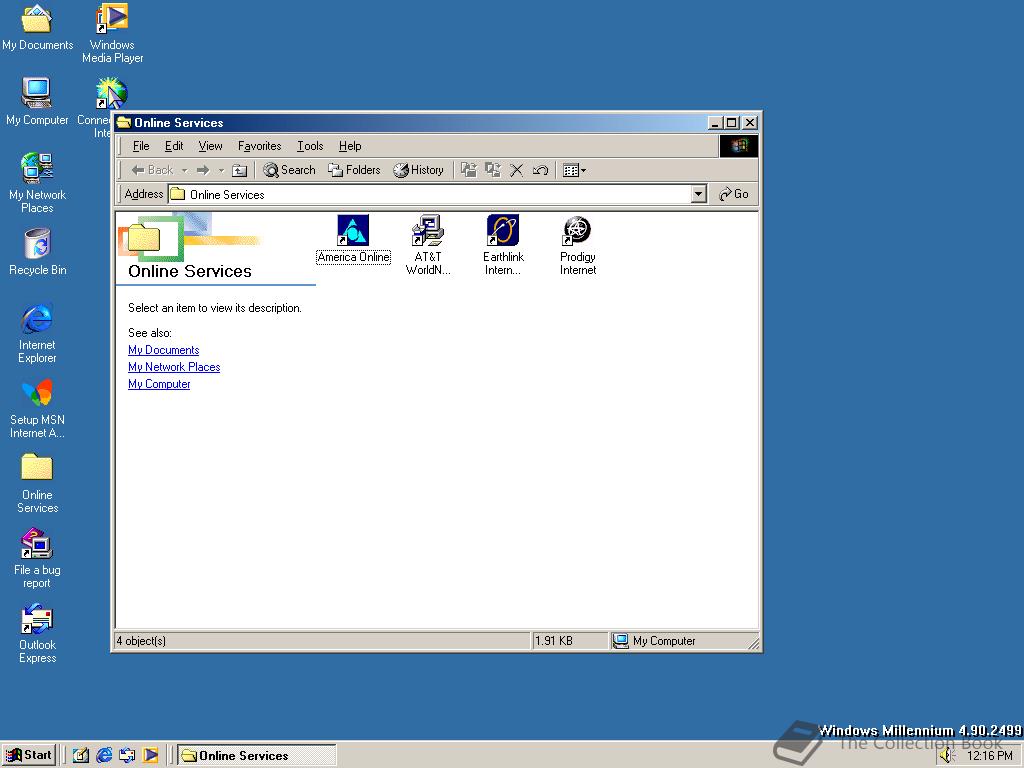Select Internet Explorer desktop icon
Screen dimensions: 1024x768
[x=37, y=334]
